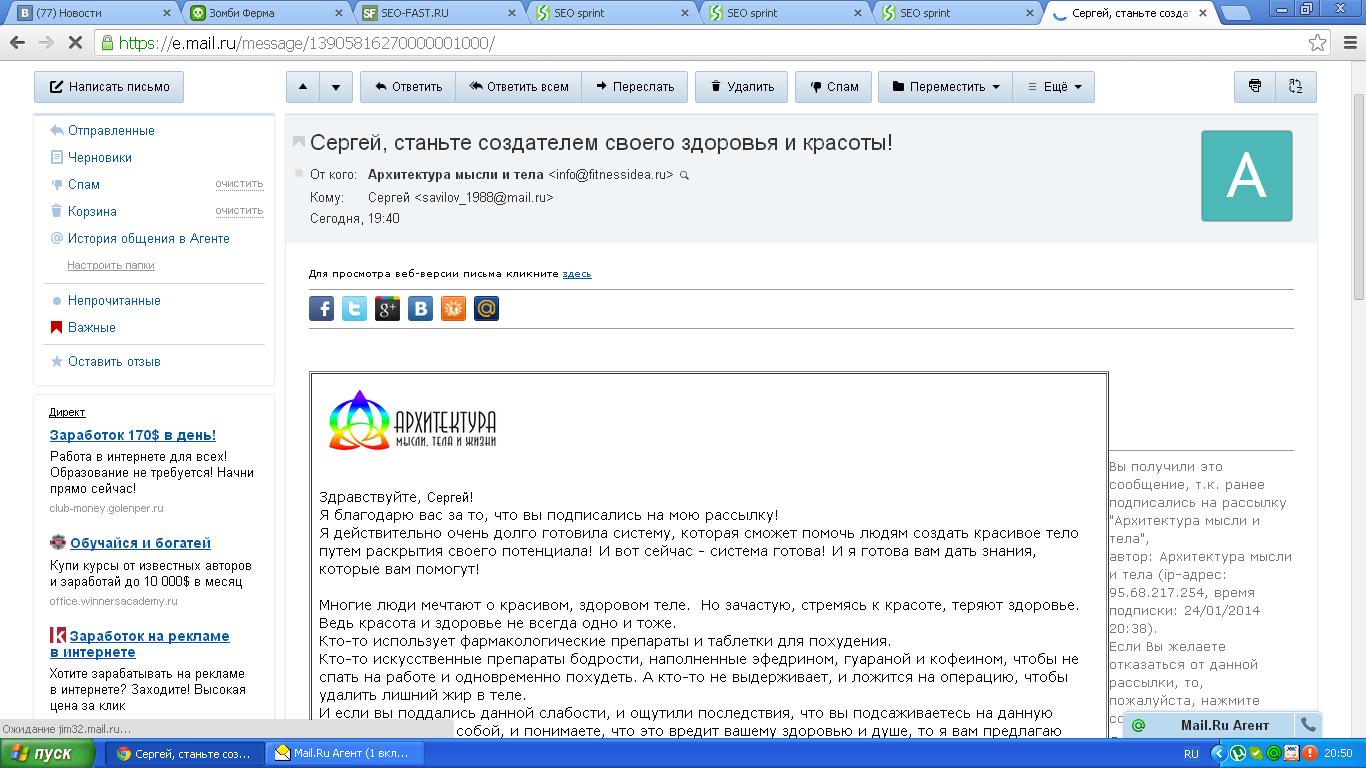Open the Спам folder in sidebar
This screenshot has height=768, width=1366.
click(84, 185)
